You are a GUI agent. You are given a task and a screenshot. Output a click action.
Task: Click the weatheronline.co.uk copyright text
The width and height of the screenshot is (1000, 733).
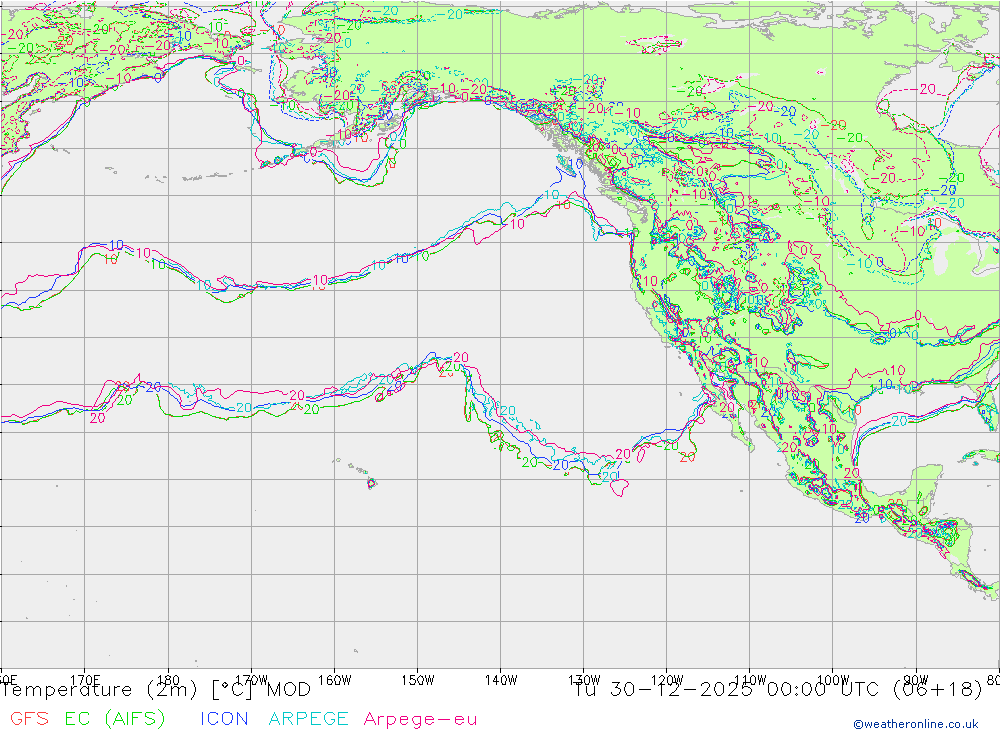916,724
